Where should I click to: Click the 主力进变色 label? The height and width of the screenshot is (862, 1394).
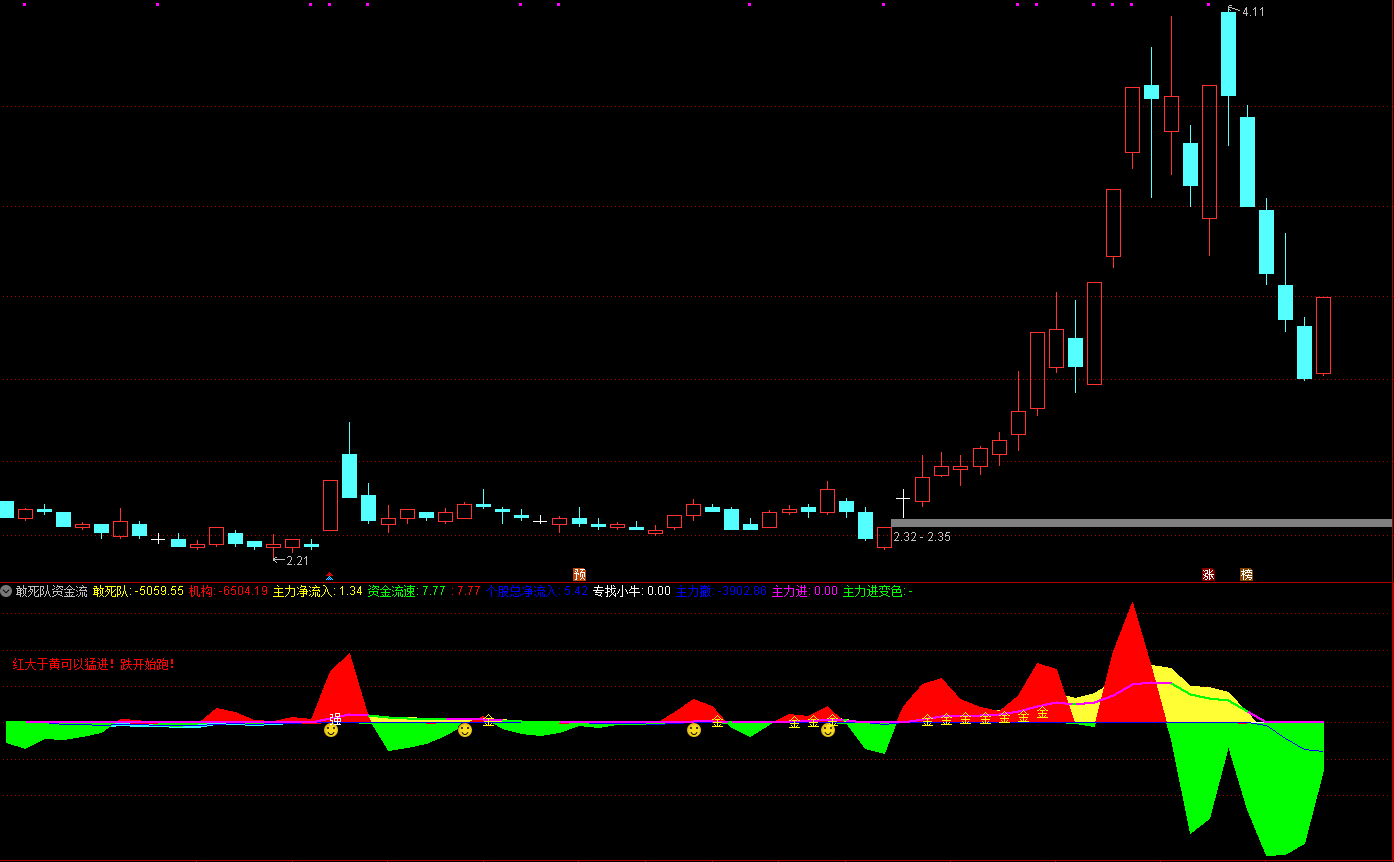coord(877,591)
